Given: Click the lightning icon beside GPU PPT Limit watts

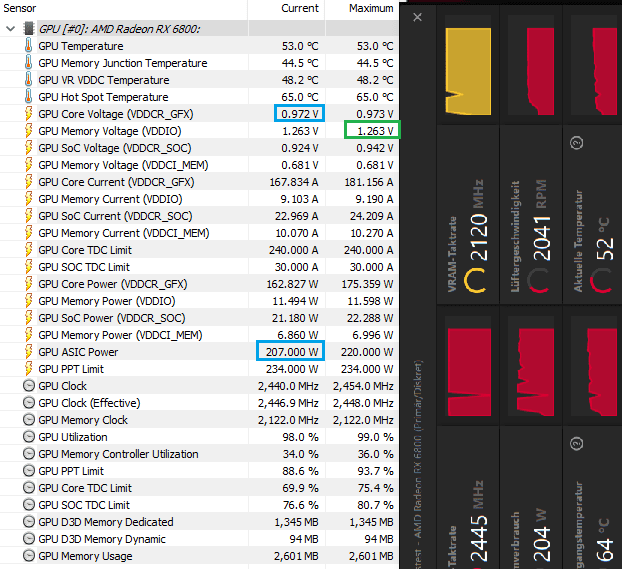Looking at the screenshot, I should 29,369.
